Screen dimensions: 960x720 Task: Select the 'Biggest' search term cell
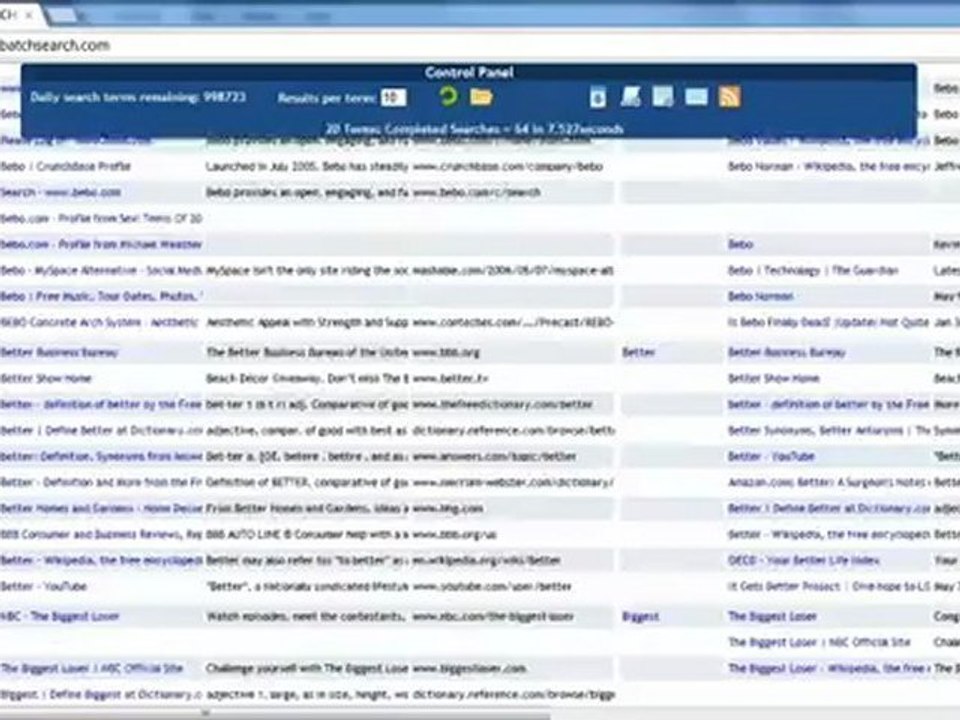tap(640, 617)
